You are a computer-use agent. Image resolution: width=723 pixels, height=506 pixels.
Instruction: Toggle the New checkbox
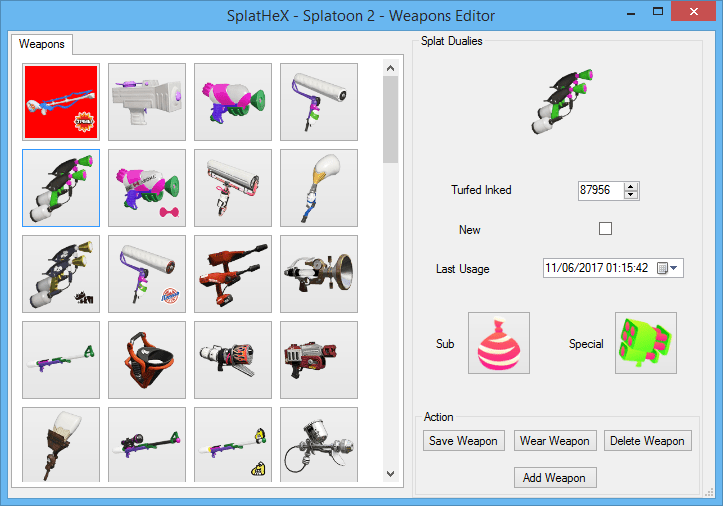[605, 228]
